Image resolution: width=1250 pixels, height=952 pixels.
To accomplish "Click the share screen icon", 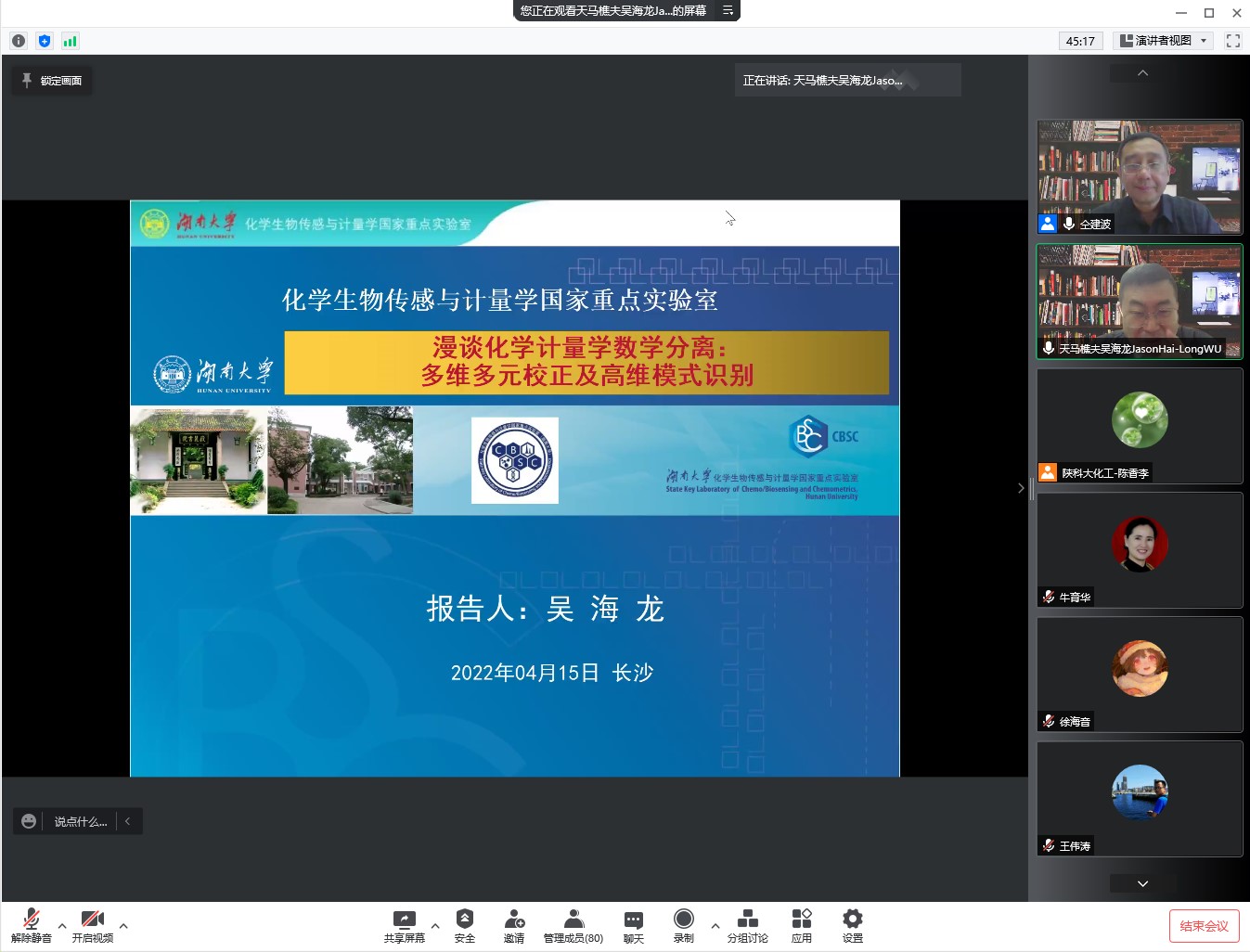I will pos(404,920).
